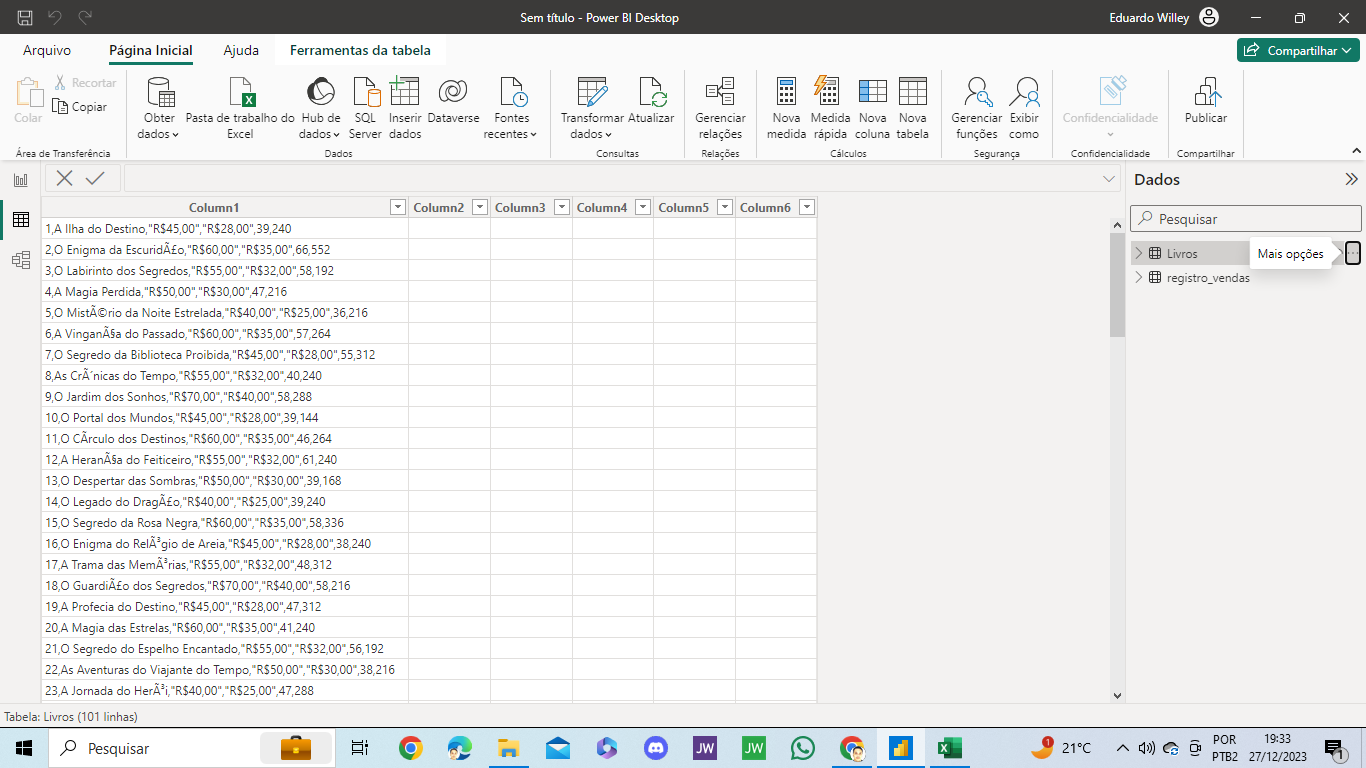Viewport: 1366px width, 768px height.
Task: Select row "9,O Jardim dos Sonhos"
Action: [225, 396]
